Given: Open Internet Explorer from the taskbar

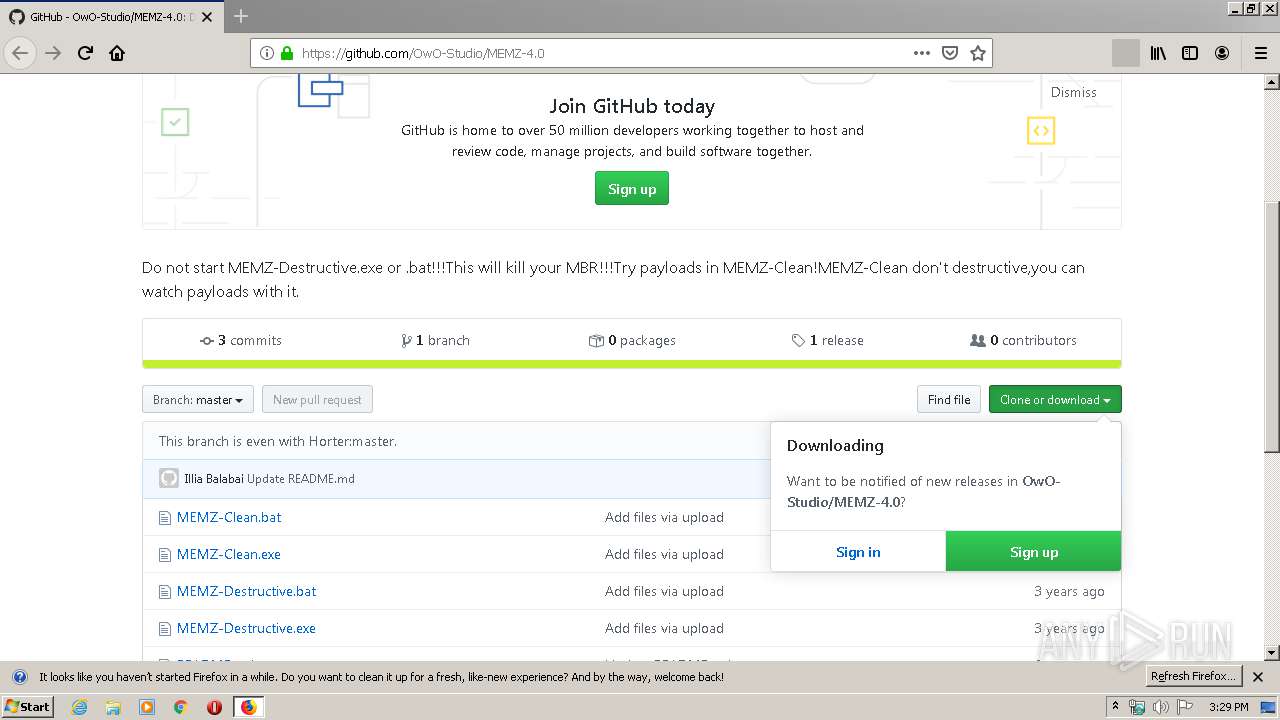Looking at the screenshot, I should (x=79, y=707).
